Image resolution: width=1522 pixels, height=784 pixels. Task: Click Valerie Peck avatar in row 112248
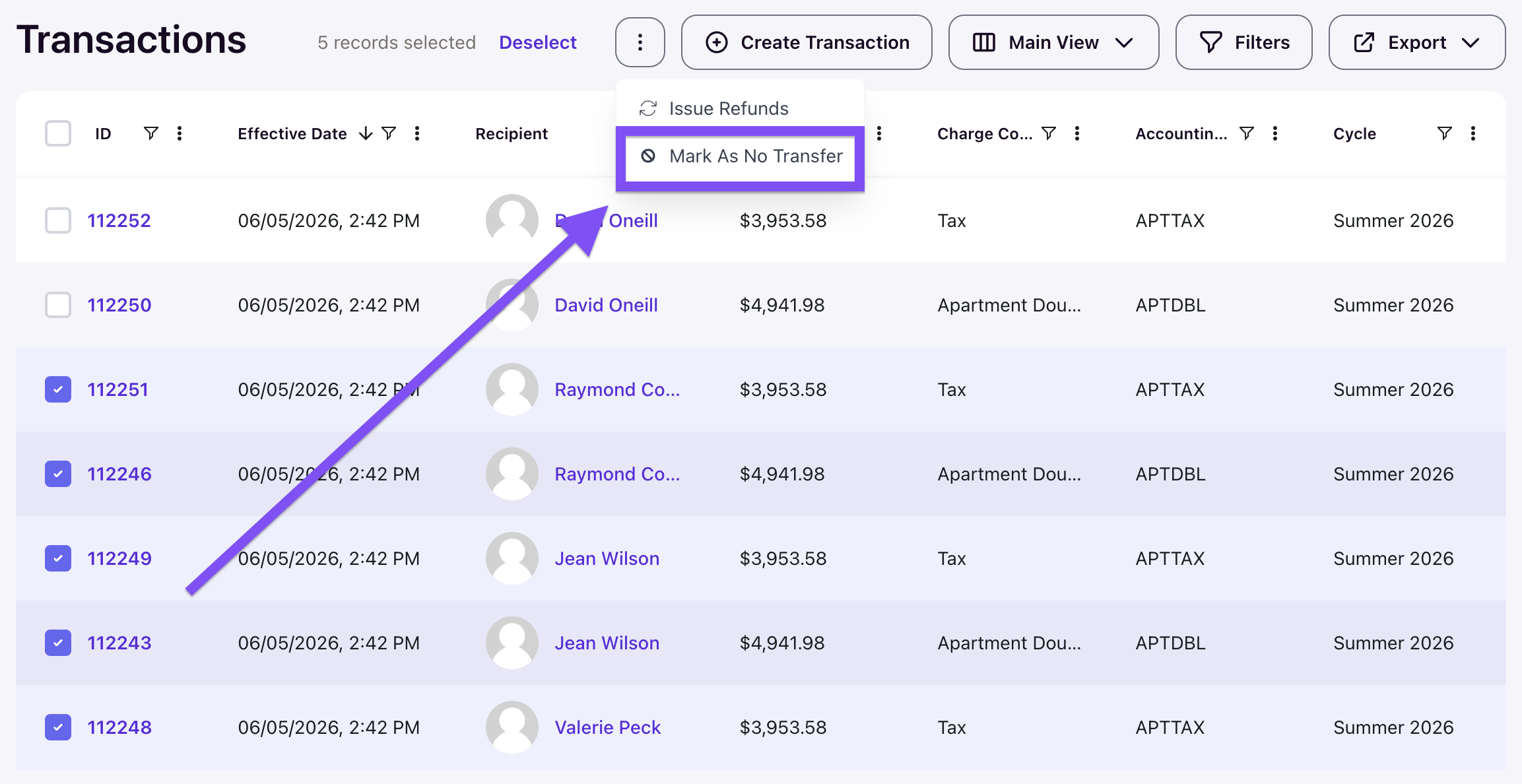[512, 727]
